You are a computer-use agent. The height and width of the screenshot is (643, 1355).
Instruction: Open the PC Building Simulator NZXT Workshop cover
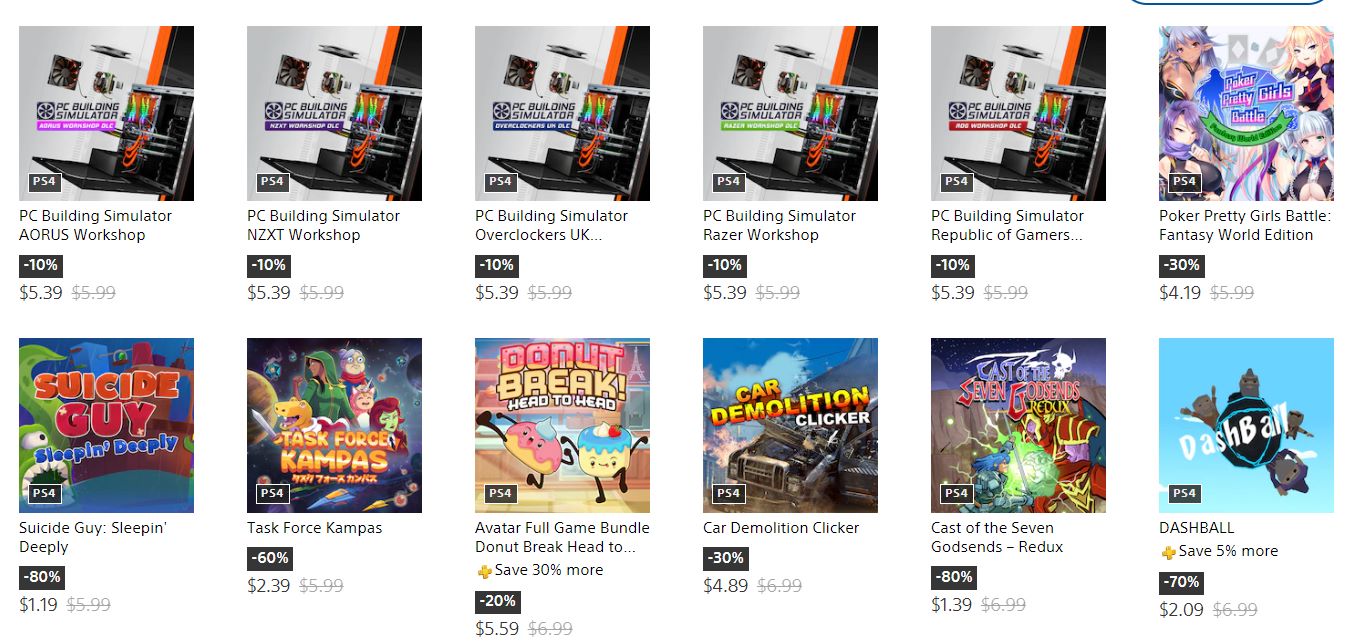click(x=334, y=113)
